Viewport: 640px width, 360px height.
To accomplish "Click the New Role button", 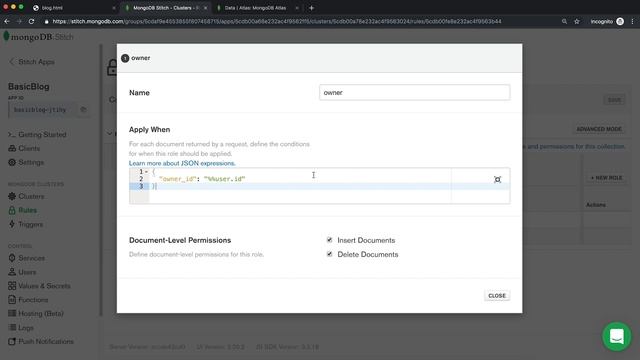I will 606,178.
